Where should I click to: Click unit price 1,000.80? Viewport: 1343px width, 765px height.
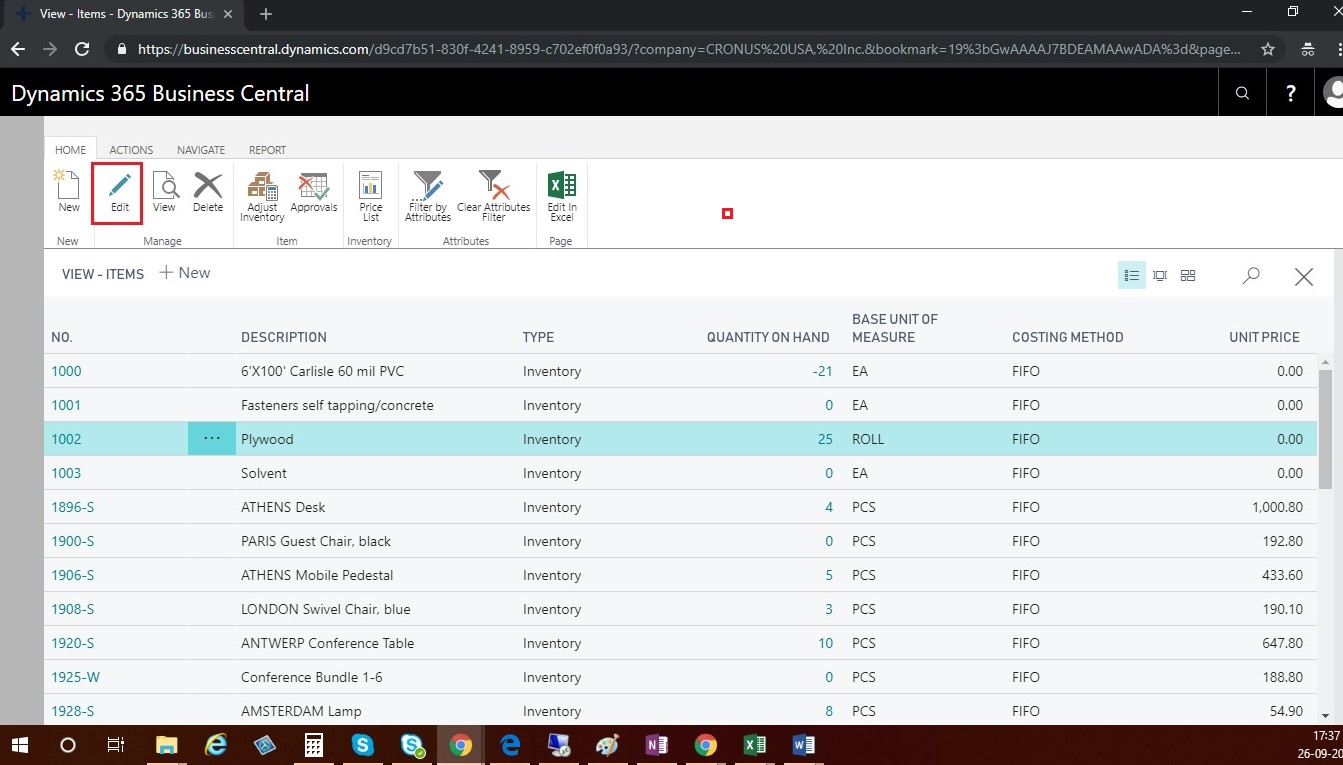pos(1277,507)
